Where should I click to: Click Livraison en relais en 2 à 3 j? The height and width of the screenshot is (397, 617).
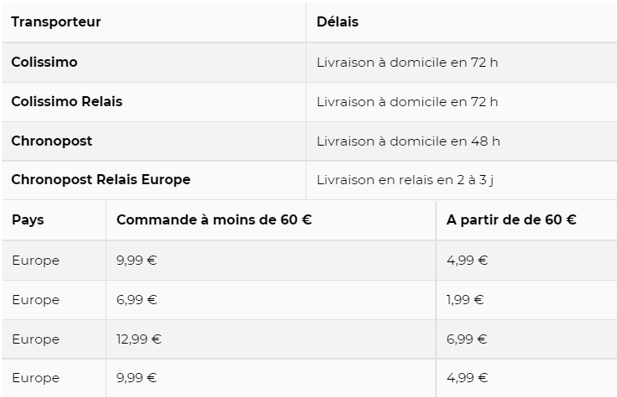click(x=405, y=180)
